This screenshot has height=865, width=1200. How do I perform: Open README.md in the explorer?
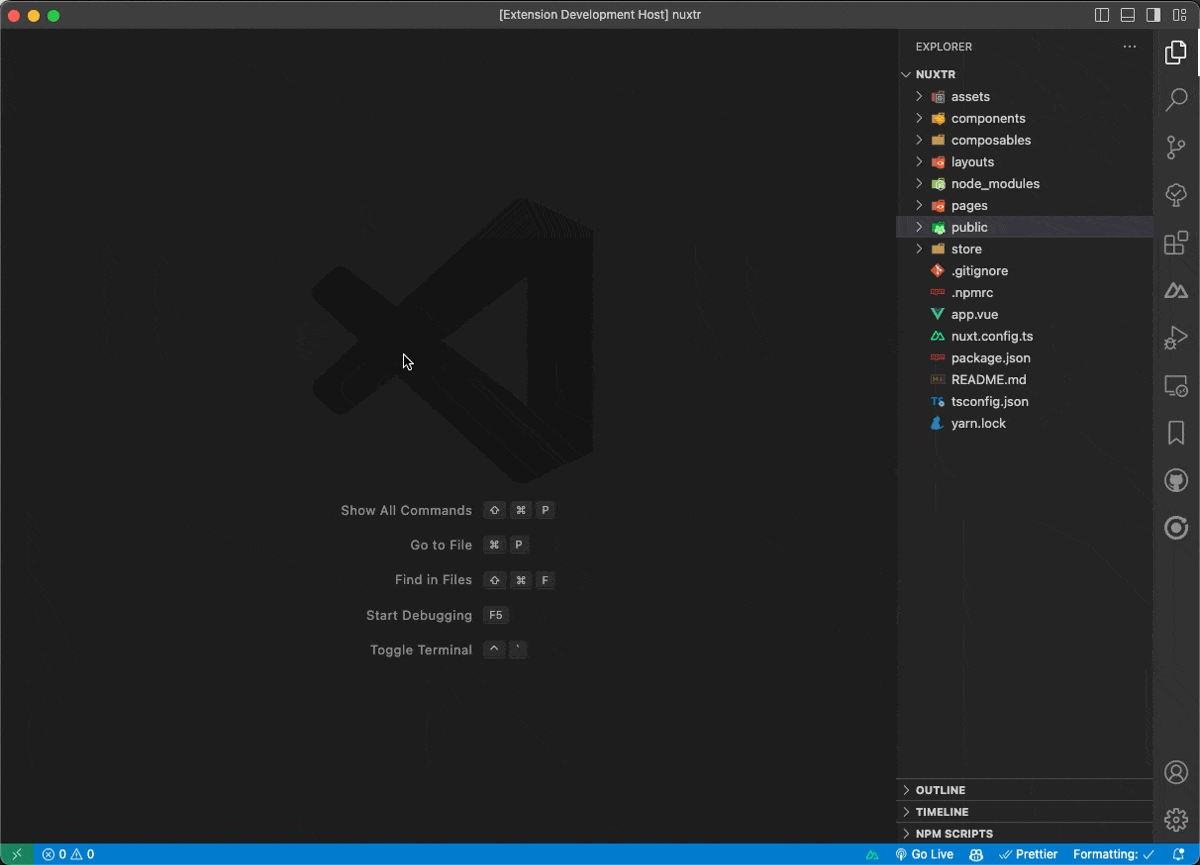point(1025,380)
